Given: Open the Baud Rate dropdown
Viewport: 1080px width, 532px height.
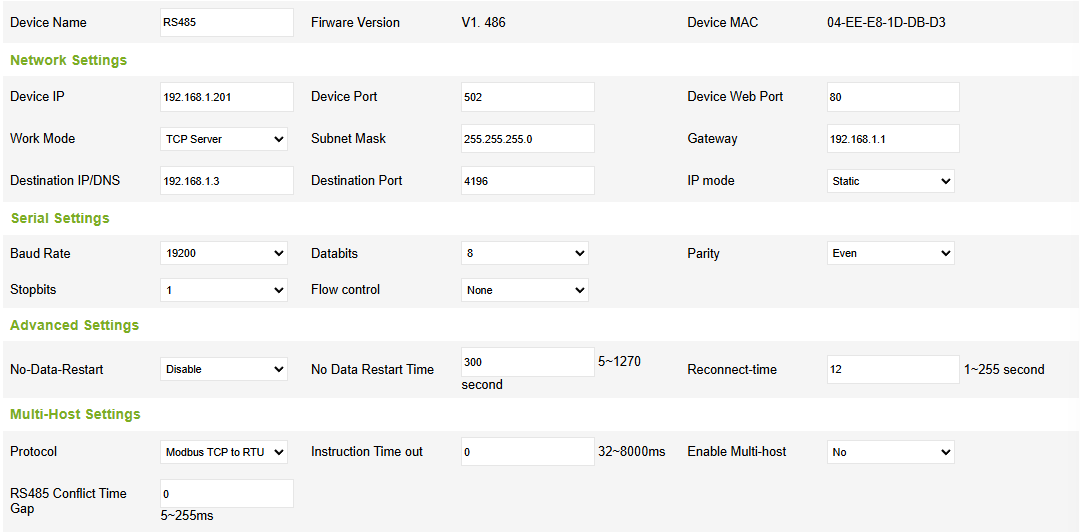Looking at the screenshot, I should coord(224,254).
